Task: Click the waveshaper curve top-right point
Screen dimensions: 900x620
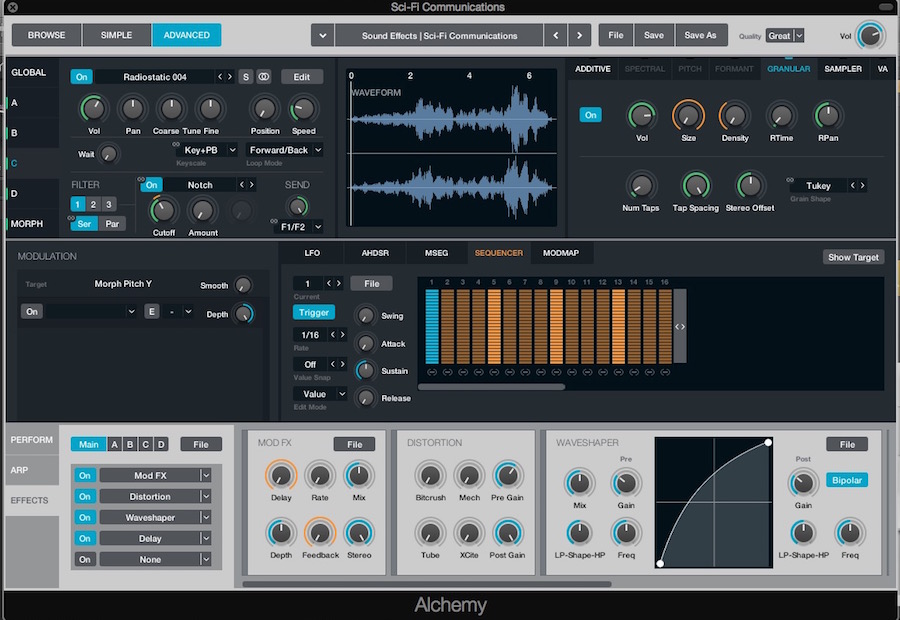Action: tap(768, 443)
